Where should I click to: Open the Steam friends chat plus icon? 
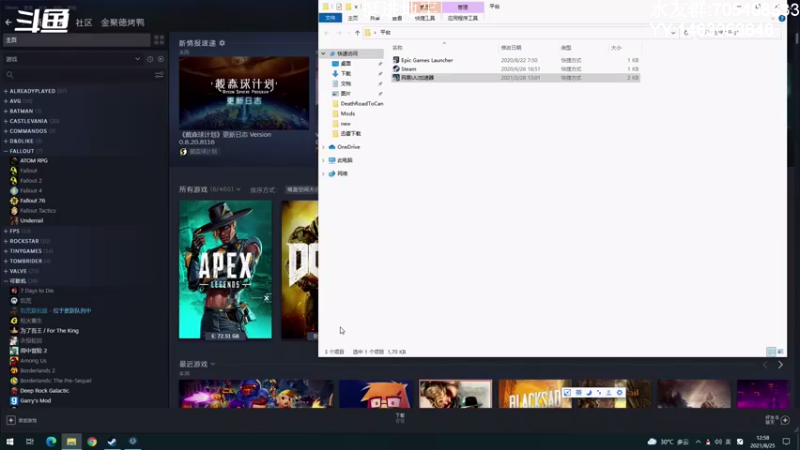[785, 420]
